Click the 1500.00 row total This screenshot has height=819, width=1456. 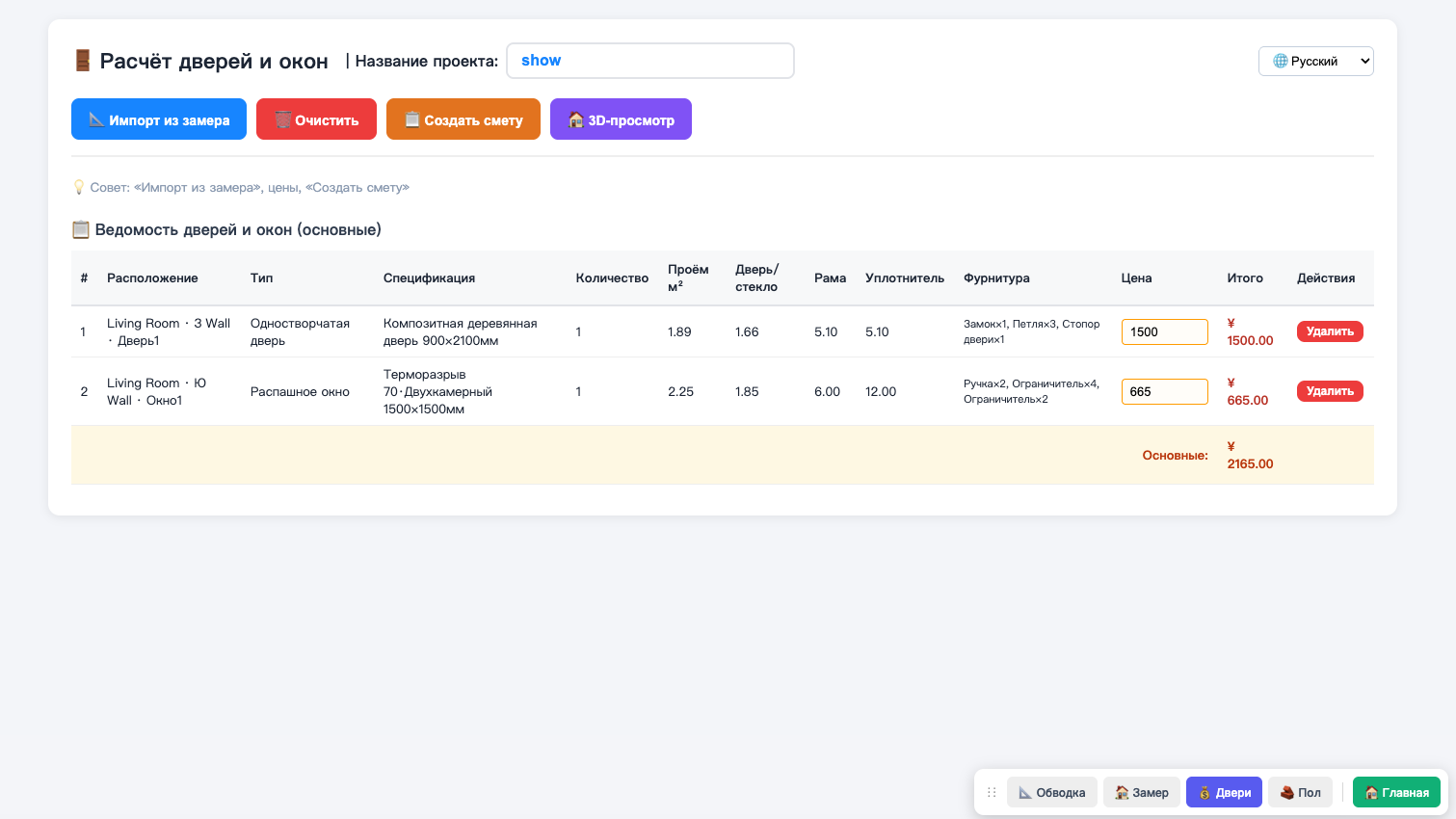(x=1250, y=332)
